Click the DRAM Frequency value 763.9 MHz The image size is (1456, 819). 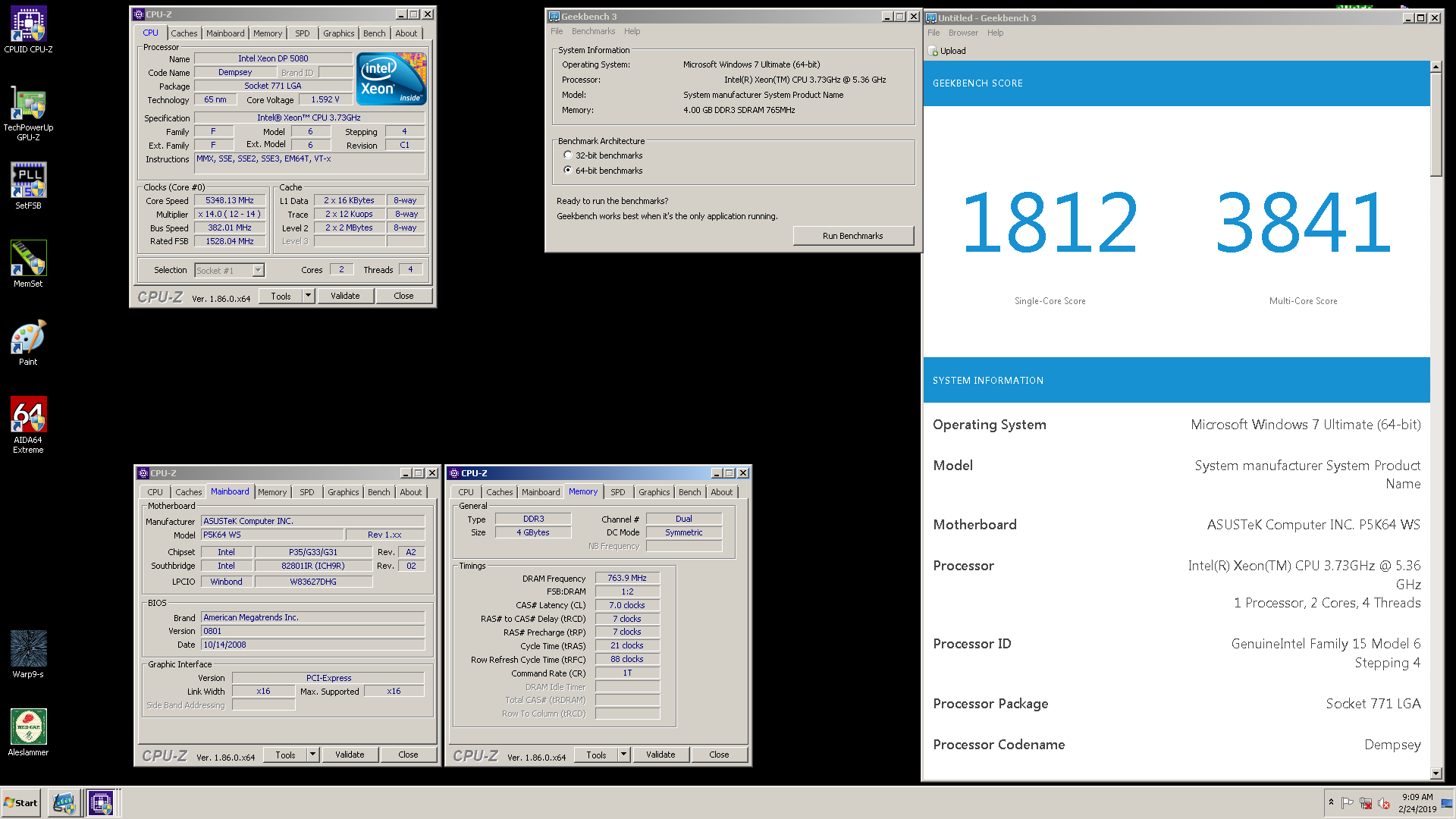pos(627,578)
